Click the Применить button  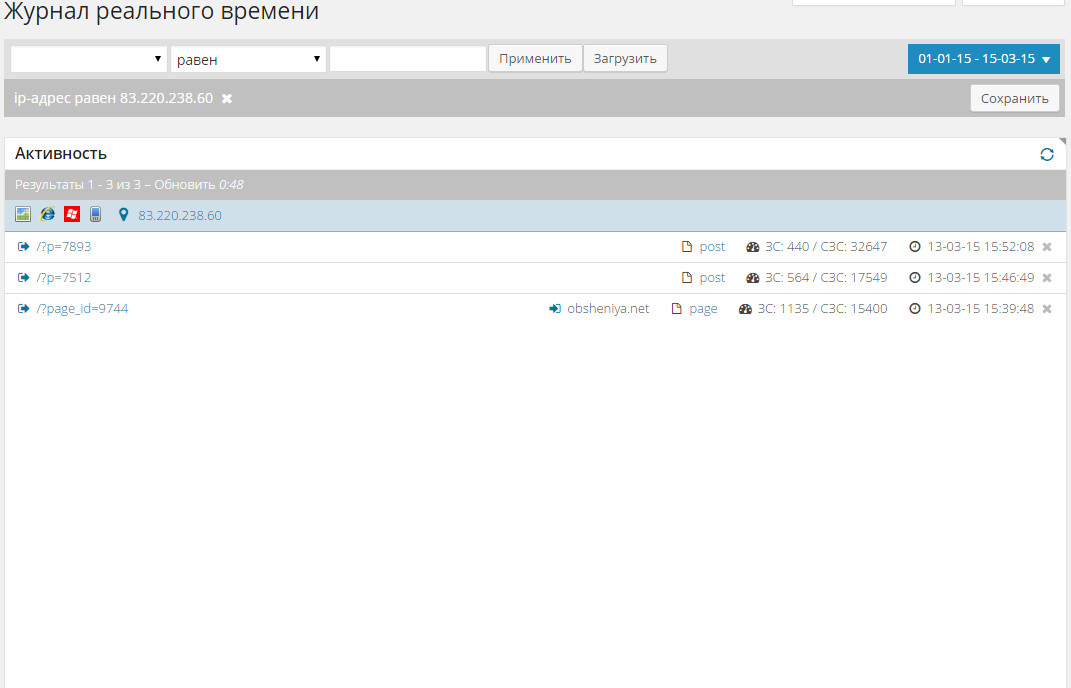[x=535, y=59]
